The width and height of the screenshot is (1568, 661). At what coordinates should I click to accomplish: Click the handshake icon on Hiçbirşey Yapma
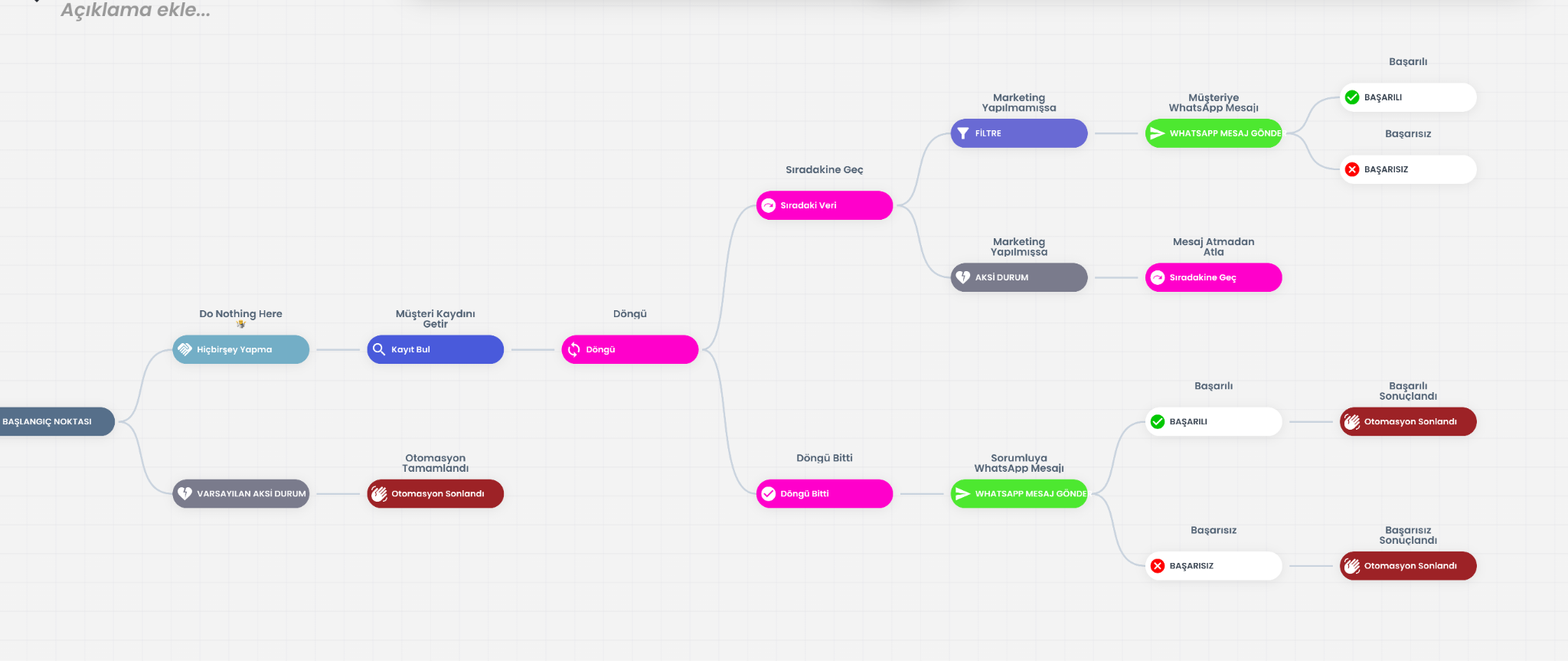click(x=185, y=349)
